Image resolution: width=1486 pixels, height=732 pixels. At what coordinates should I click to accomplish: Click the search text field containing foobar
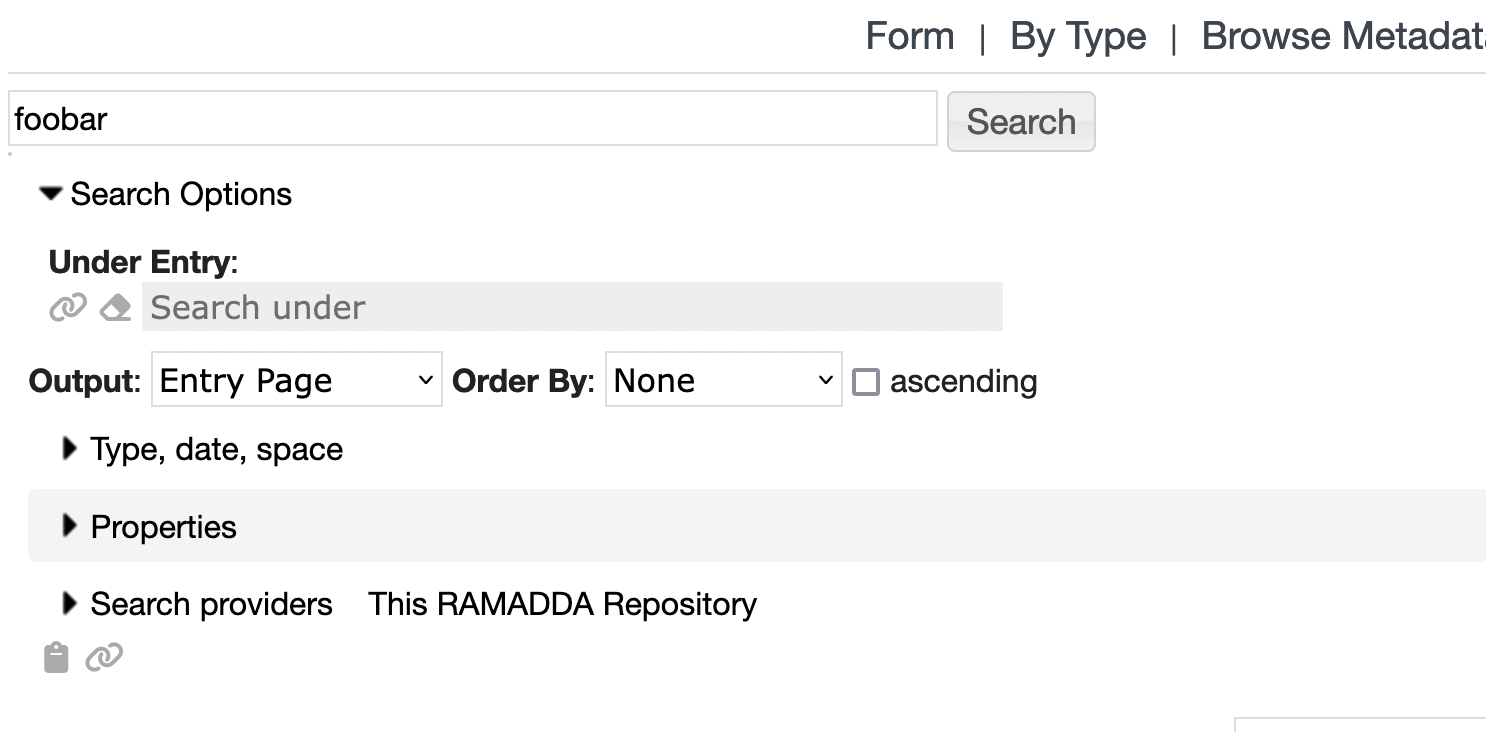pyautogui.click(x=472, y=120)
